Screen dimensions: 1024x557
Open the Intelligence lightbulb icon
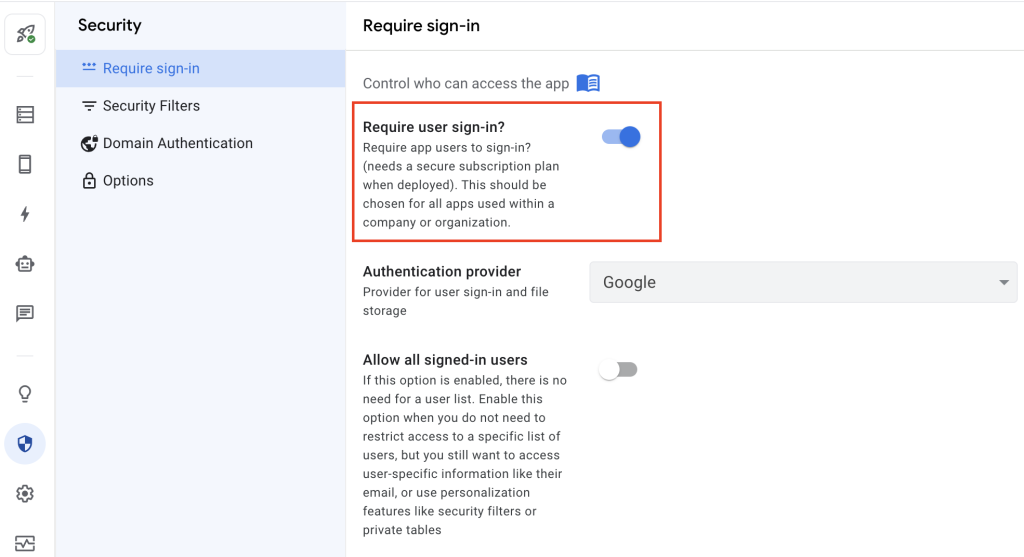tap(25, 394)
